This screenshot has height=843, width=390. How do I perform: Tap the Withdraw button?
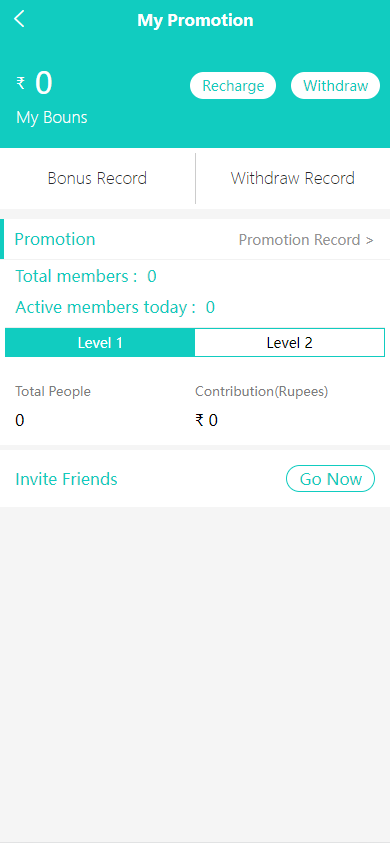335,85
